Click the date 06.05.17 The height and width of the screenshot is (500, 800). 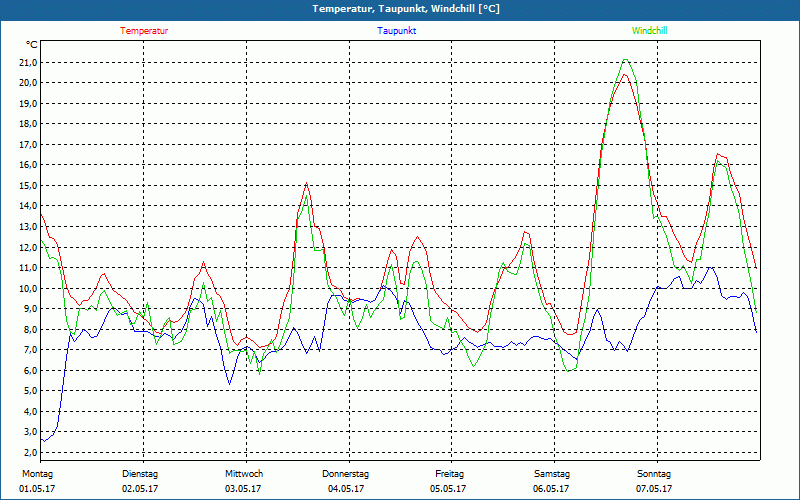coord(551,489)
